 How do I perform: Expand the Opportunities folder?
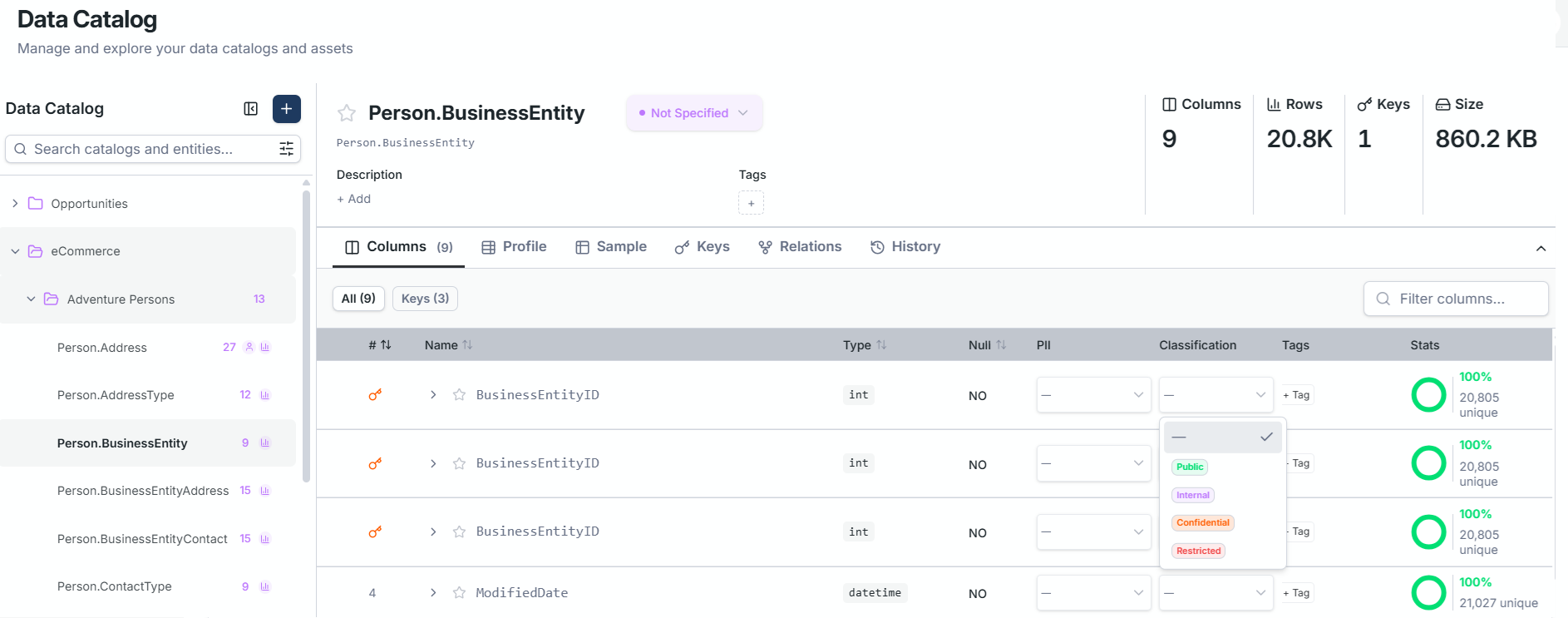tap(15, 204)
